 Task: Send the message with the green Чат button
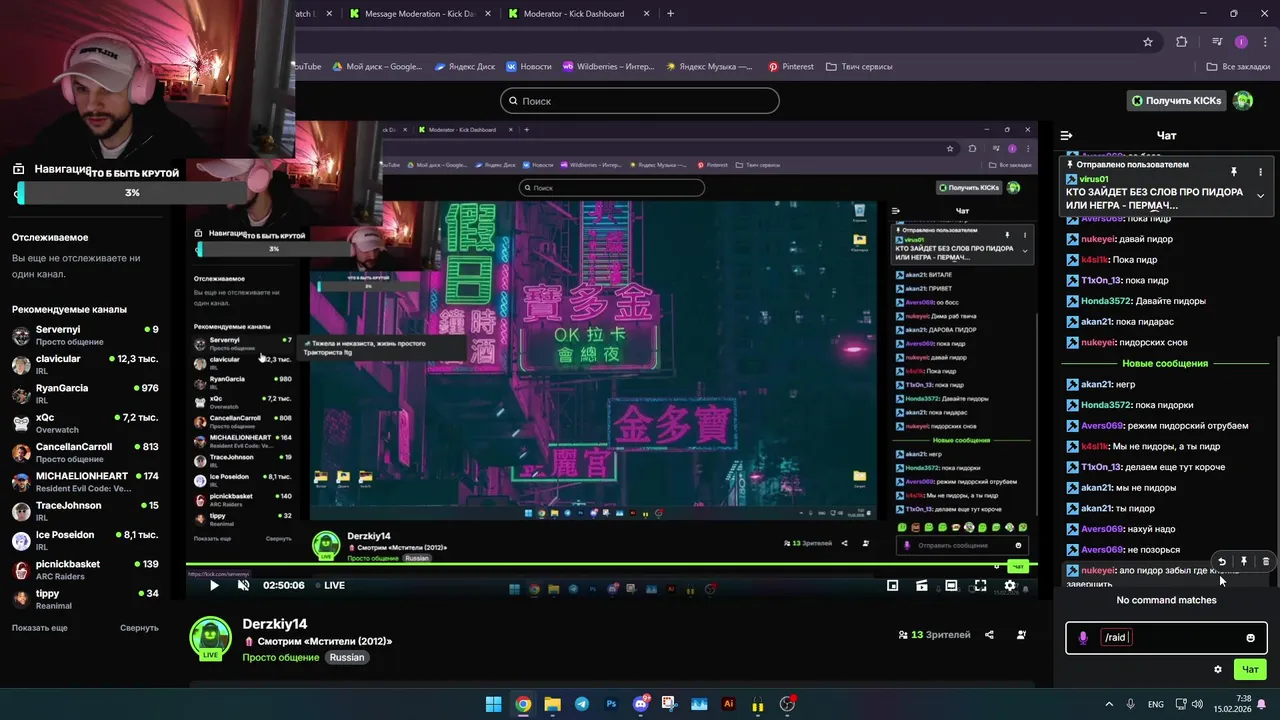click(x=1250, y=670)
